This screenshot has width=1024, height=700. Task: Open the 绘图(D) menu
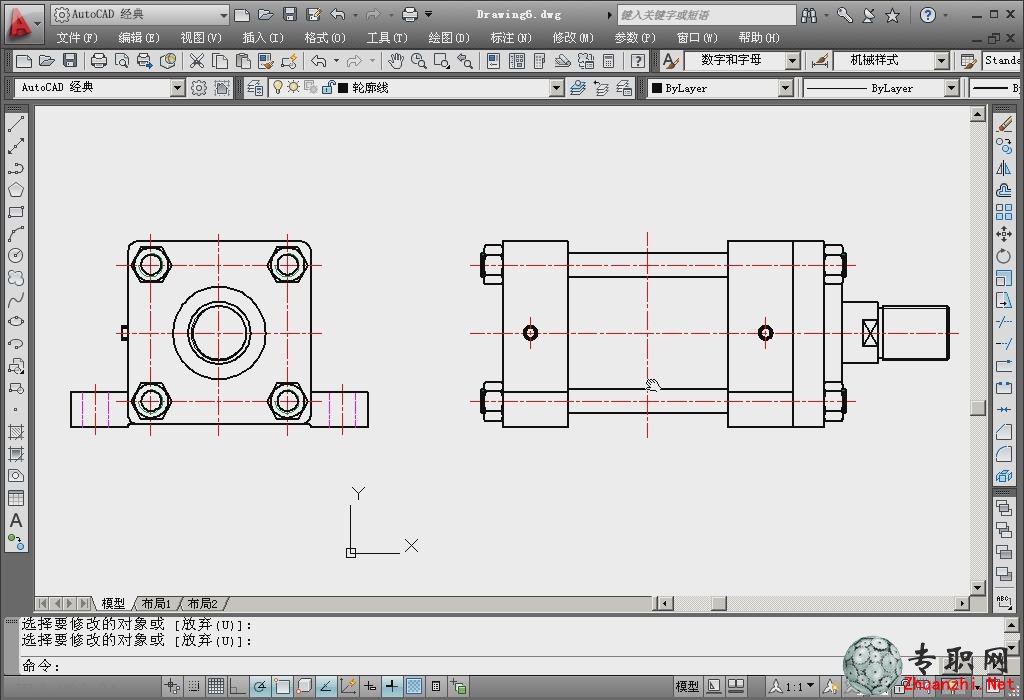pos(449,38)
